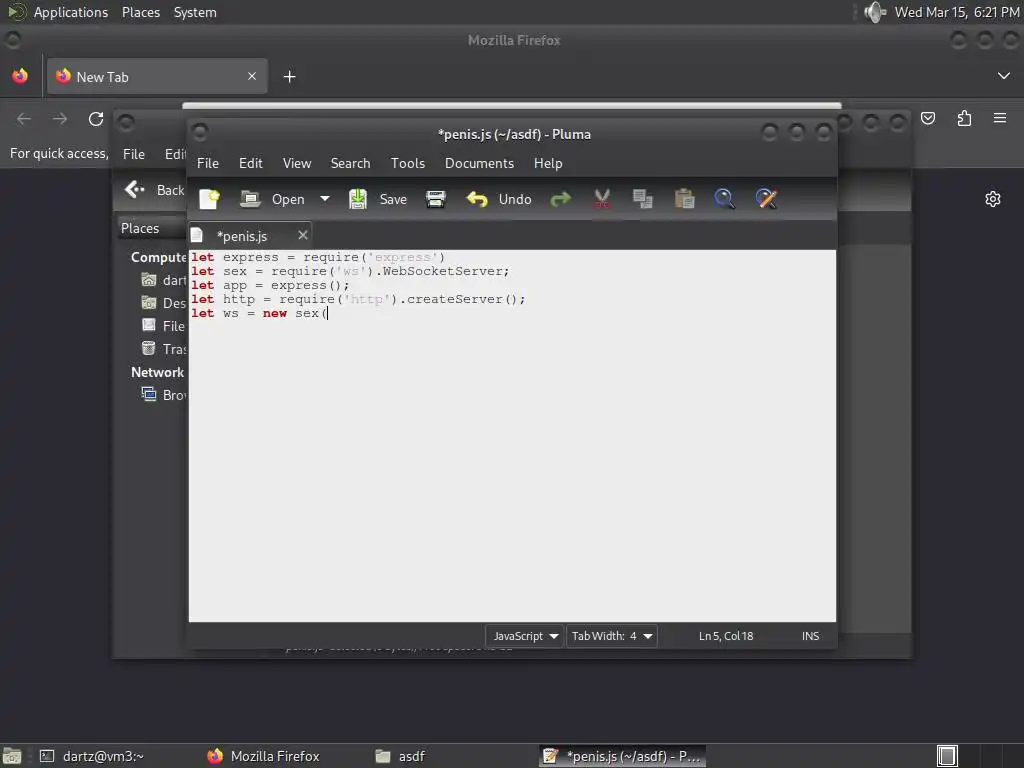Switch to dartz@vm3 terminal in taskbar
The image size is (1024, 768).
click(x=92, y=756)
